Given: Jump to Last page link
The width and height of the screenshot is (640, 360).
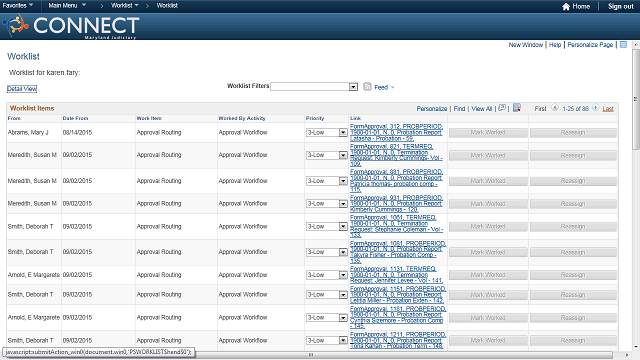Looking at the screenshot, I should [x=608, y=109].
